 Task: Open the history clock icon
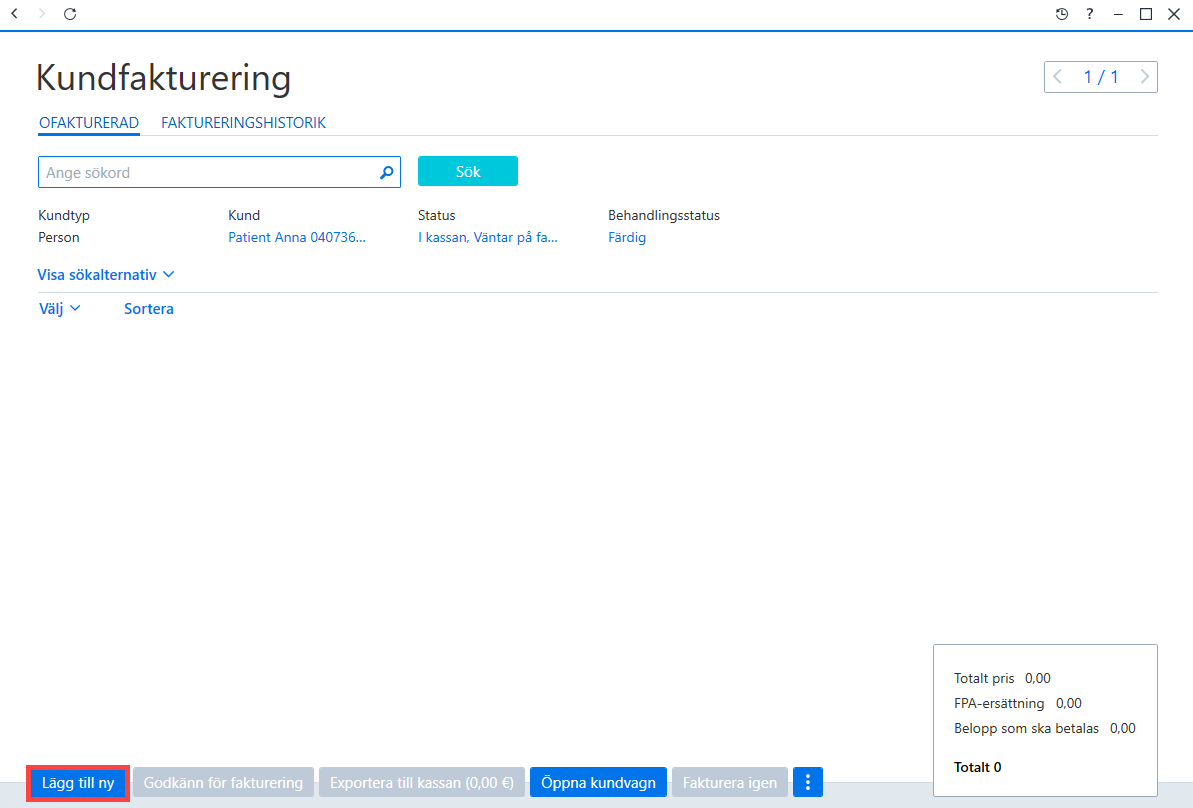(1062, 14)
